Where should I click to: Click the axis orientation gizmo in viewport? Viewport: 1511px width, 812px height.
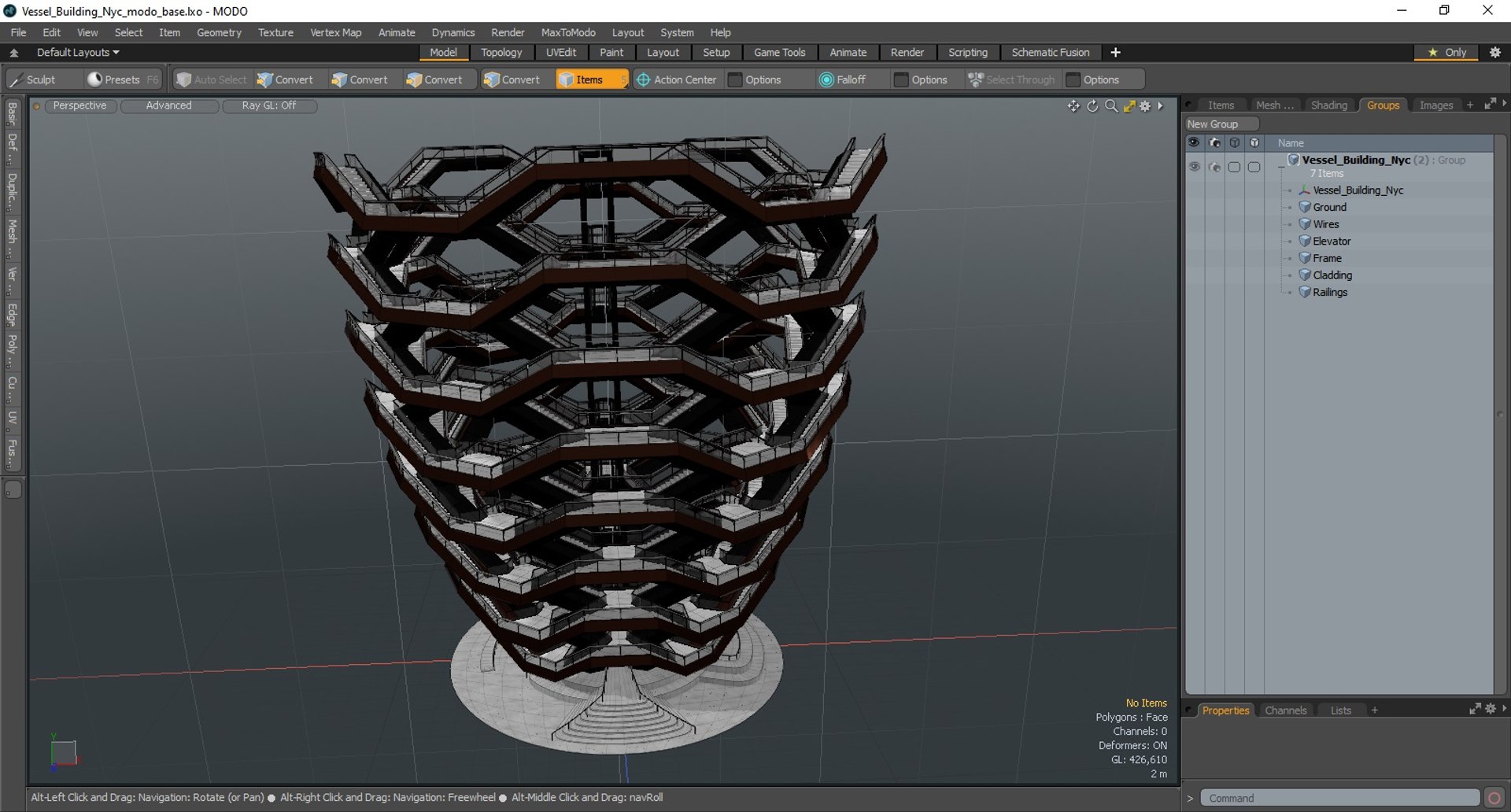click(x=63, y=753)
